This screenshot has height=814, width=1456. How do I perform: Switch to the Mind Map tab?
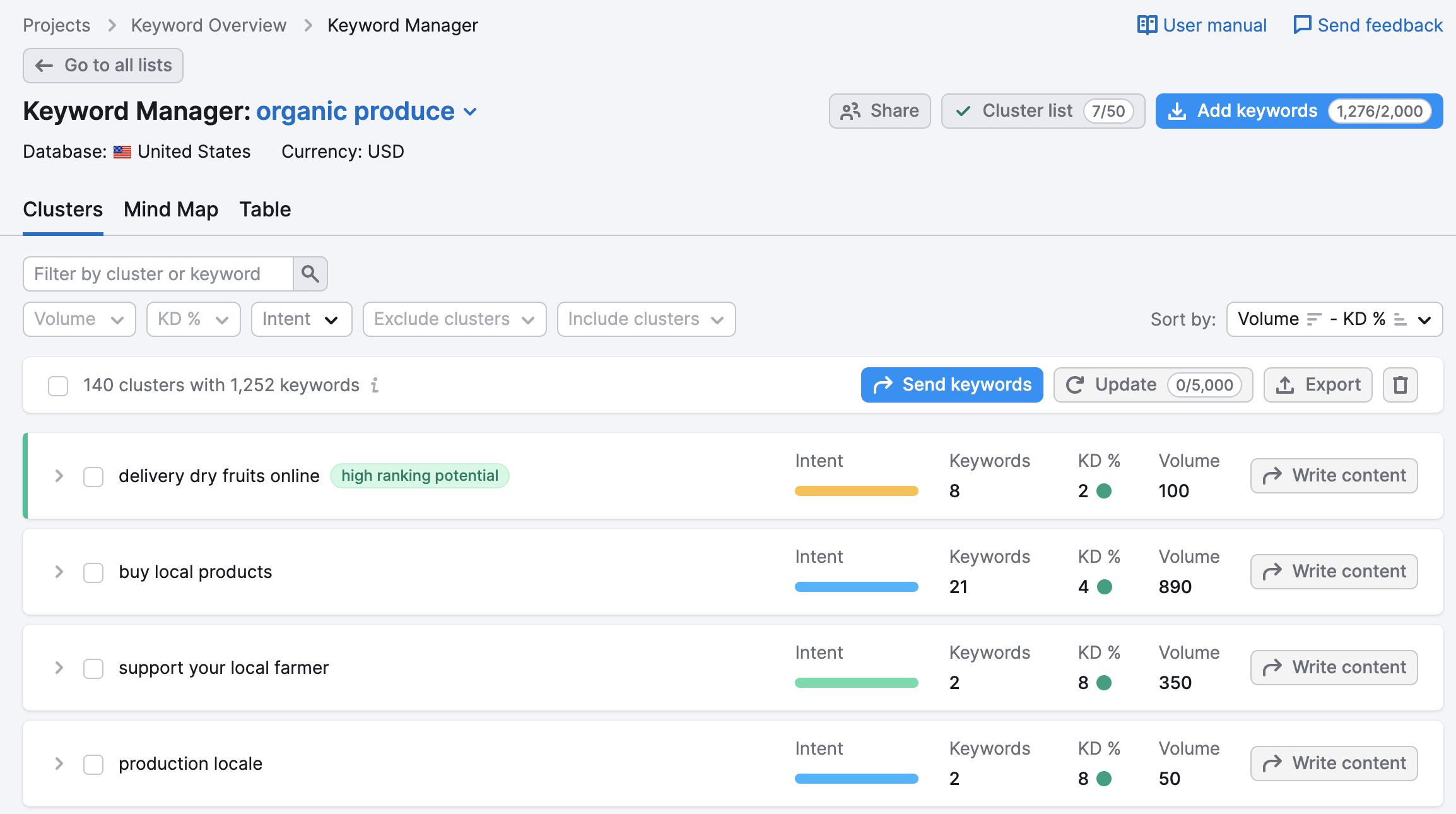pyautogui.click(x=170, y=209)
